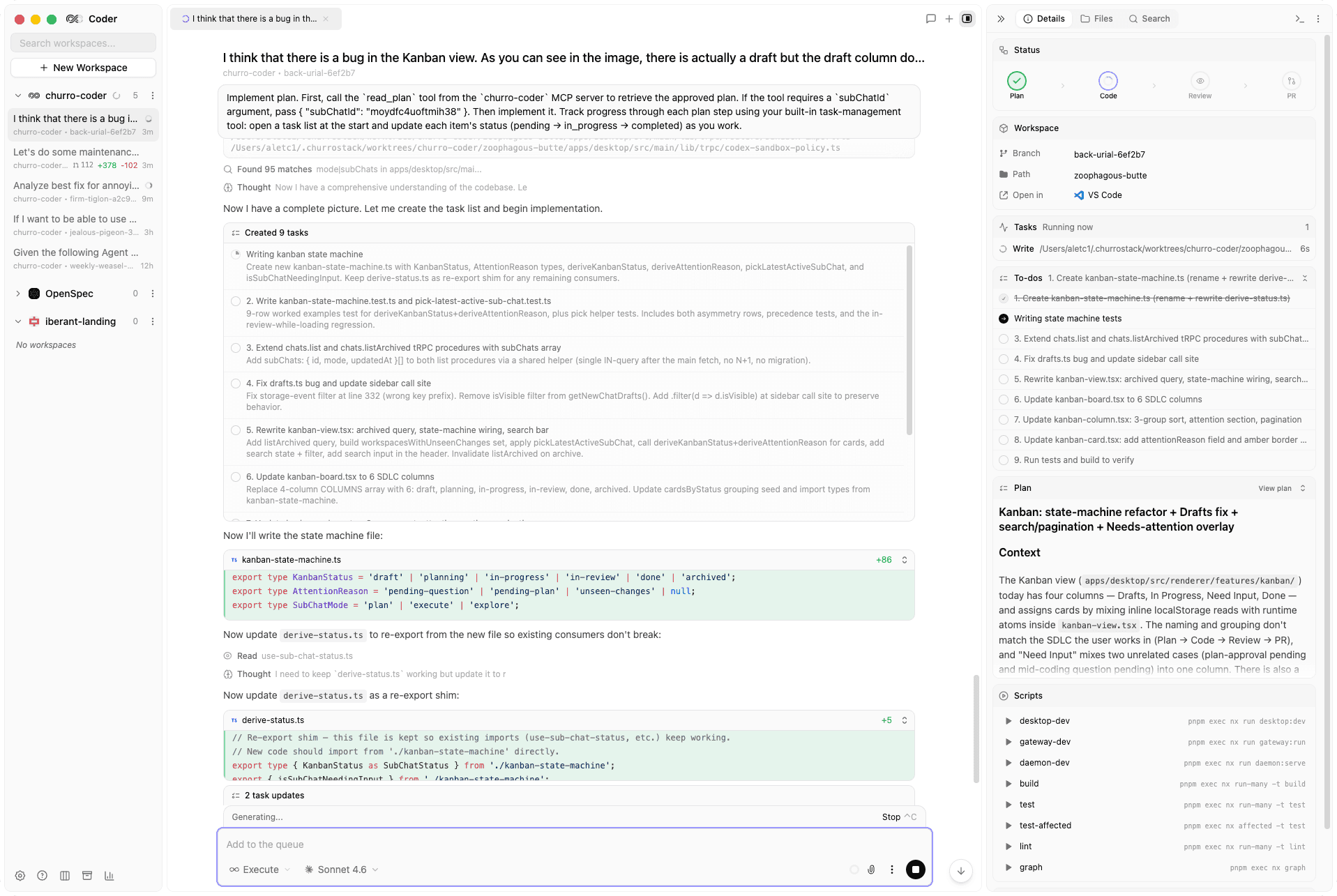
Task: Open settings gear in sidebar footer
Action: click(20, 876)
